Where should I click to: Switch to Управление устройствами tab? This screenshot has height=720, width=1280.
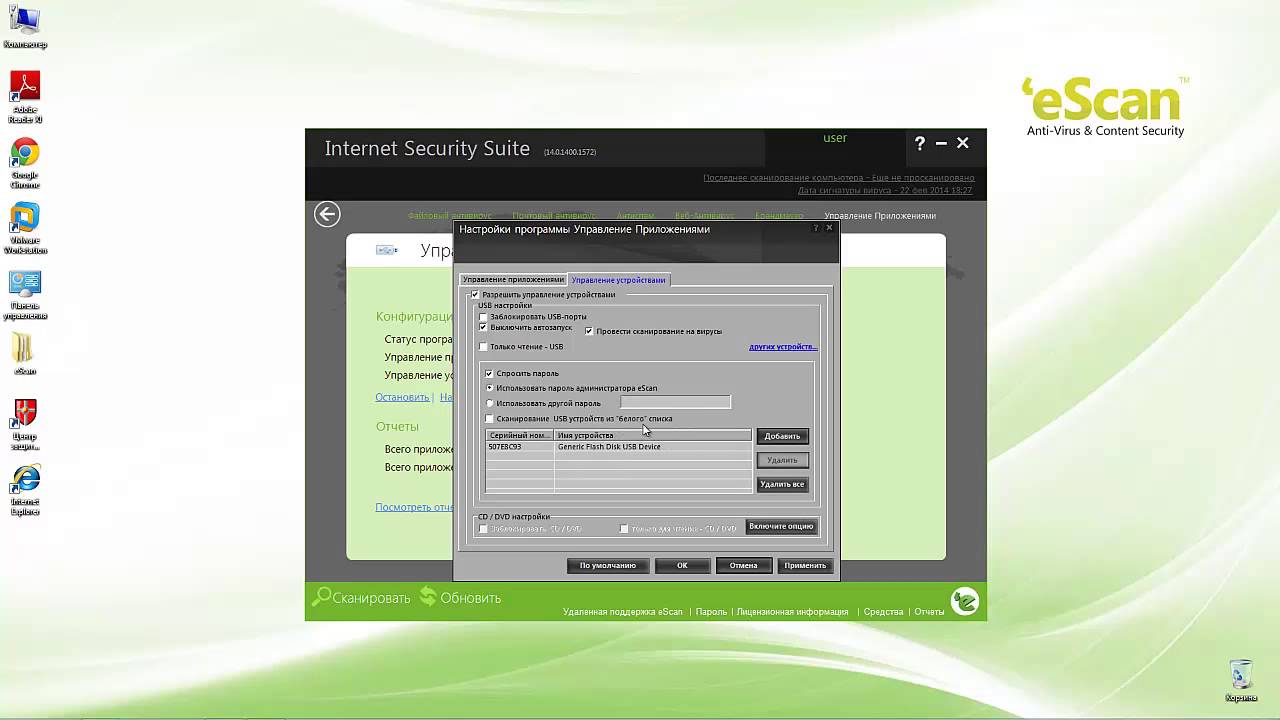click(x=618, y=280)
